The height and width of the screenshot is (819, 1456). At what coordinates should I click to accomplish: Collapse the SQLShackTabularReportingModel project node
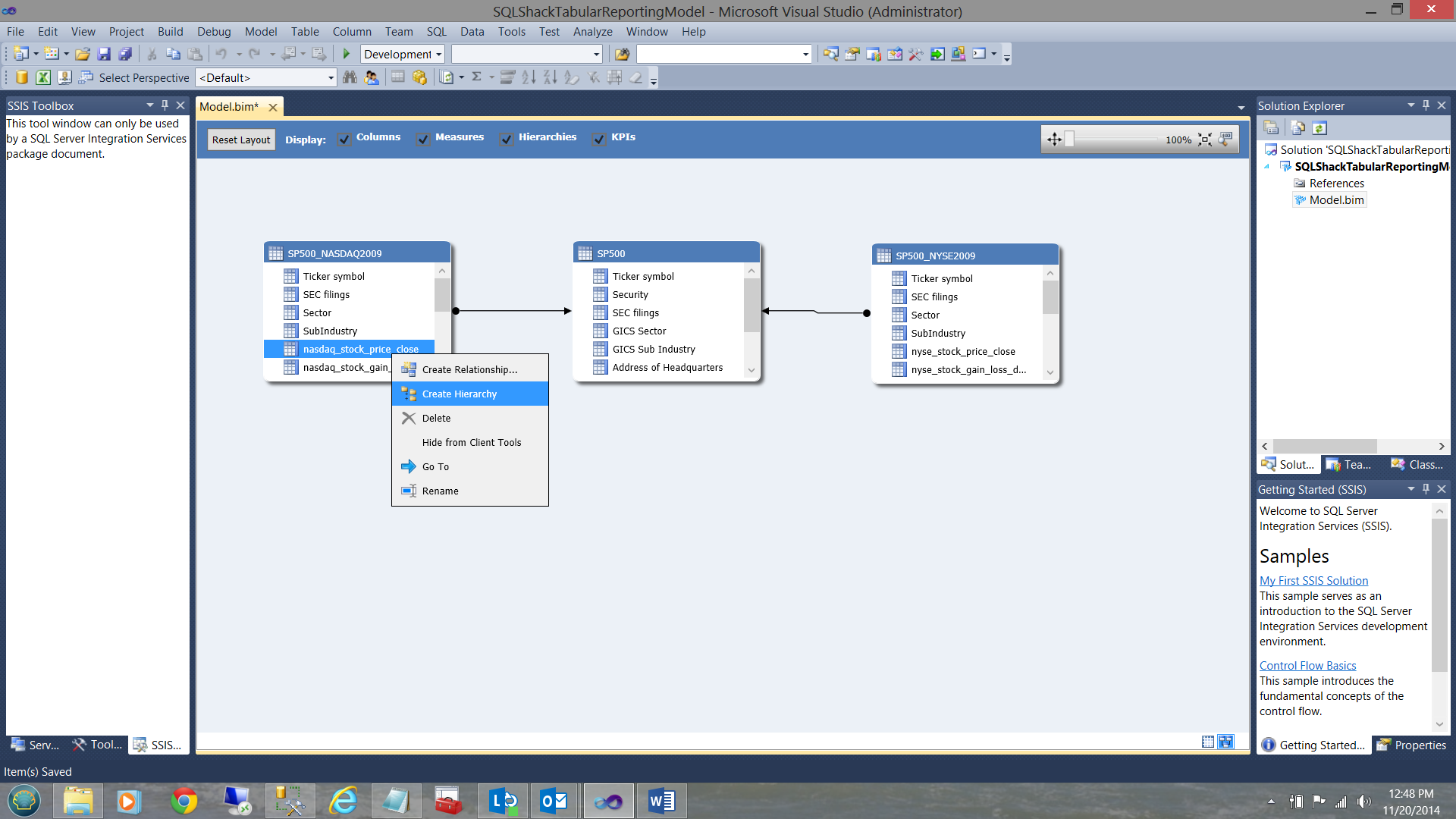(x=1266, y=167)
